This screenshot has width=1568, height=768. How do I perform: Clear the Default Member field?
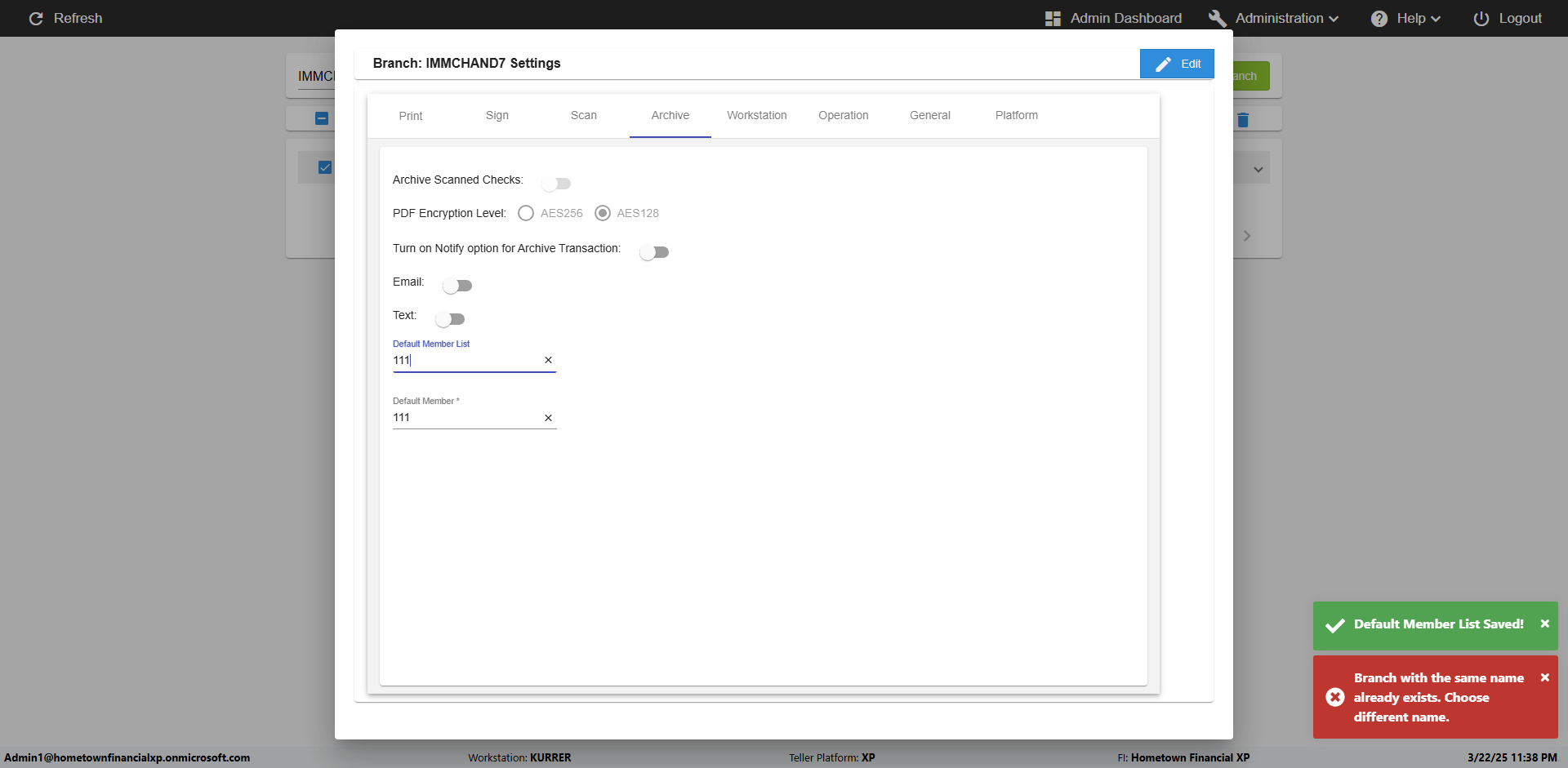click(548, 418)
